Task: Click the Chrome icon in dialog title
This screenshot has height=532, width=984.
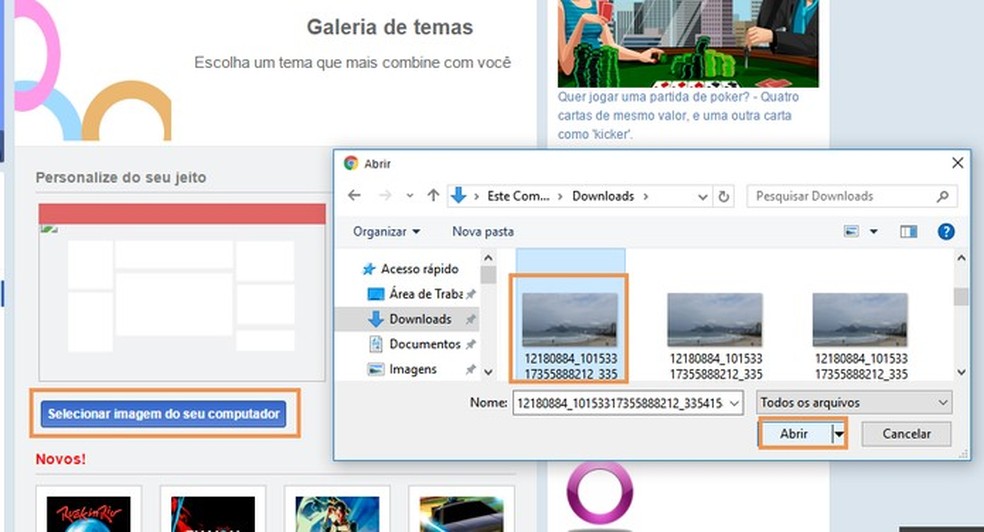Action: point(351,163)
